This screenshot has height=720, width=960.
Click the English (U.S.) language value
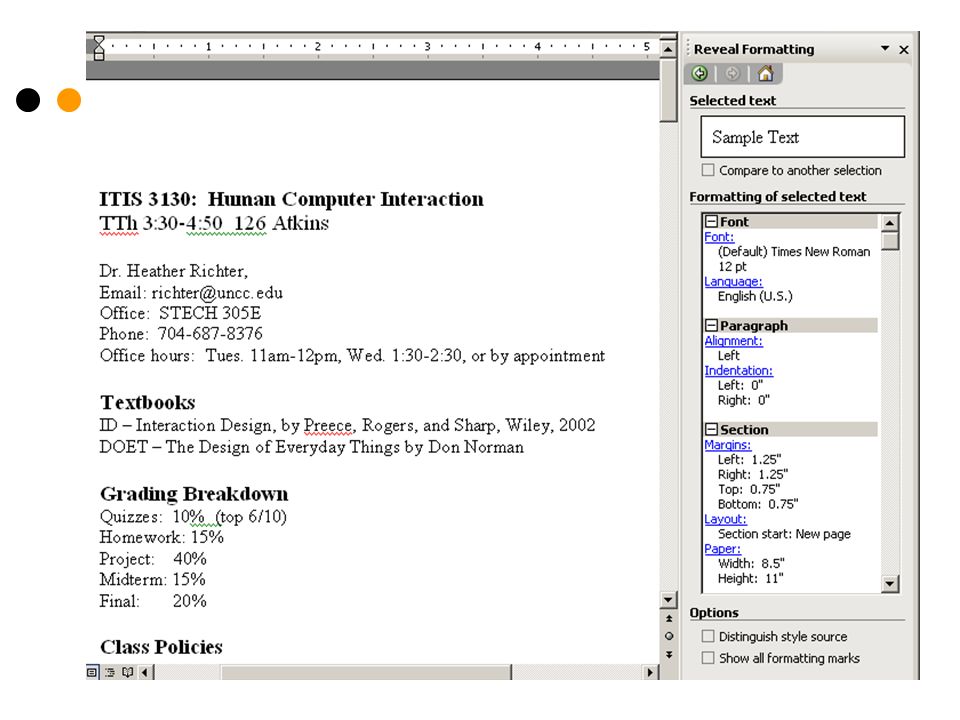coord(755,296)
